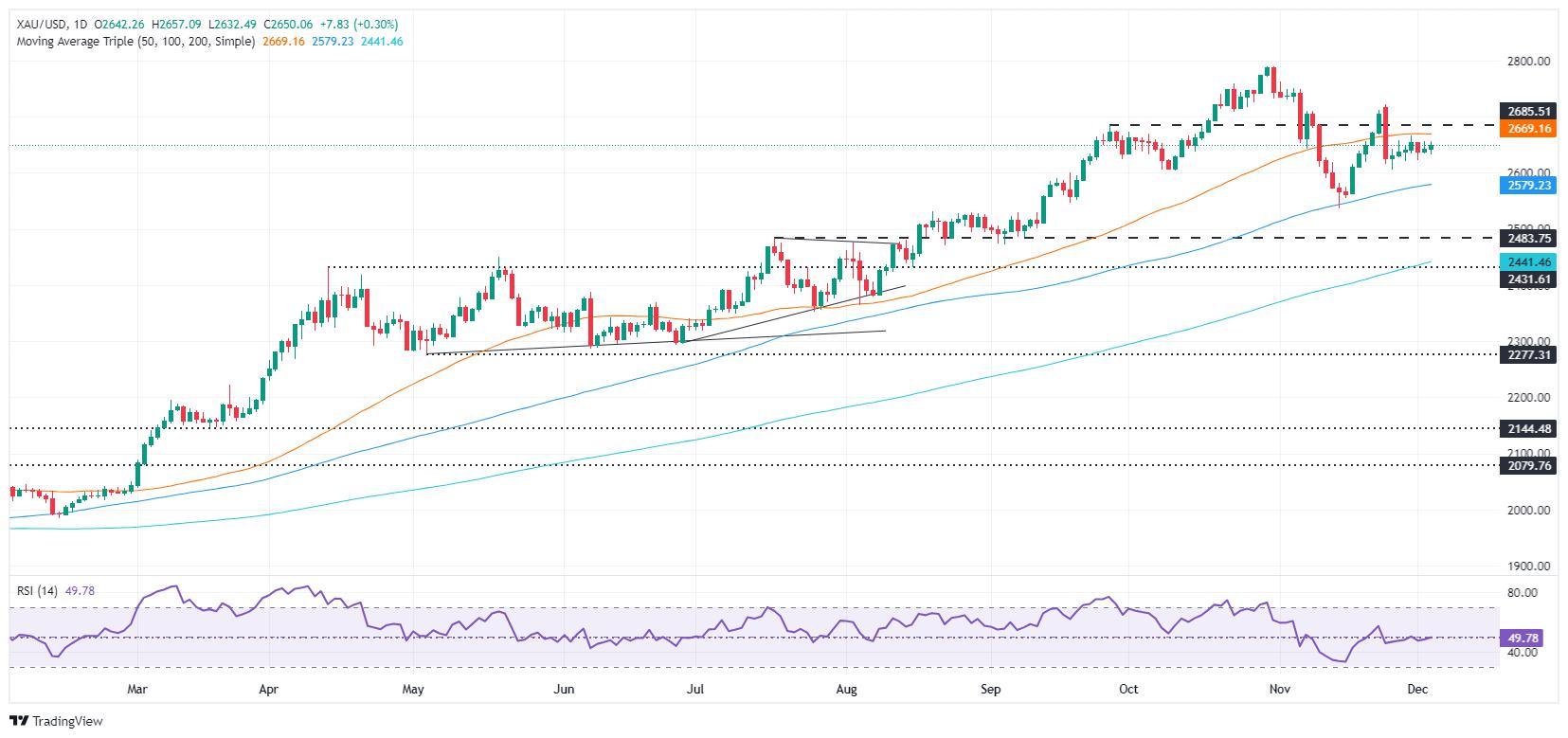The width and height of the screenshot is (1568, 738).
Task: Open the Moving Average Triple indicator legend
Action: (135, 42)
